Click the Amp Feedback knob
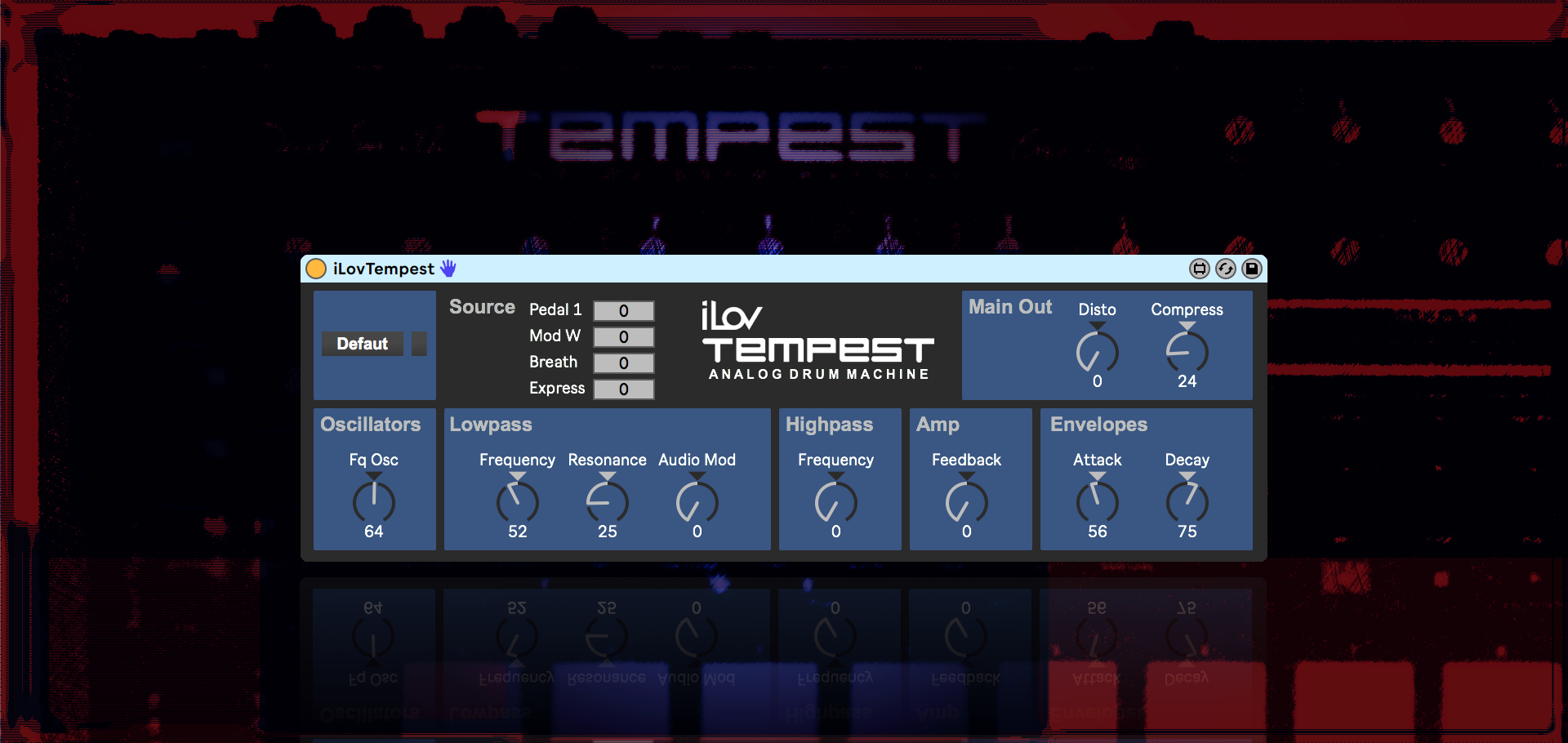 (x=966, y=502)
